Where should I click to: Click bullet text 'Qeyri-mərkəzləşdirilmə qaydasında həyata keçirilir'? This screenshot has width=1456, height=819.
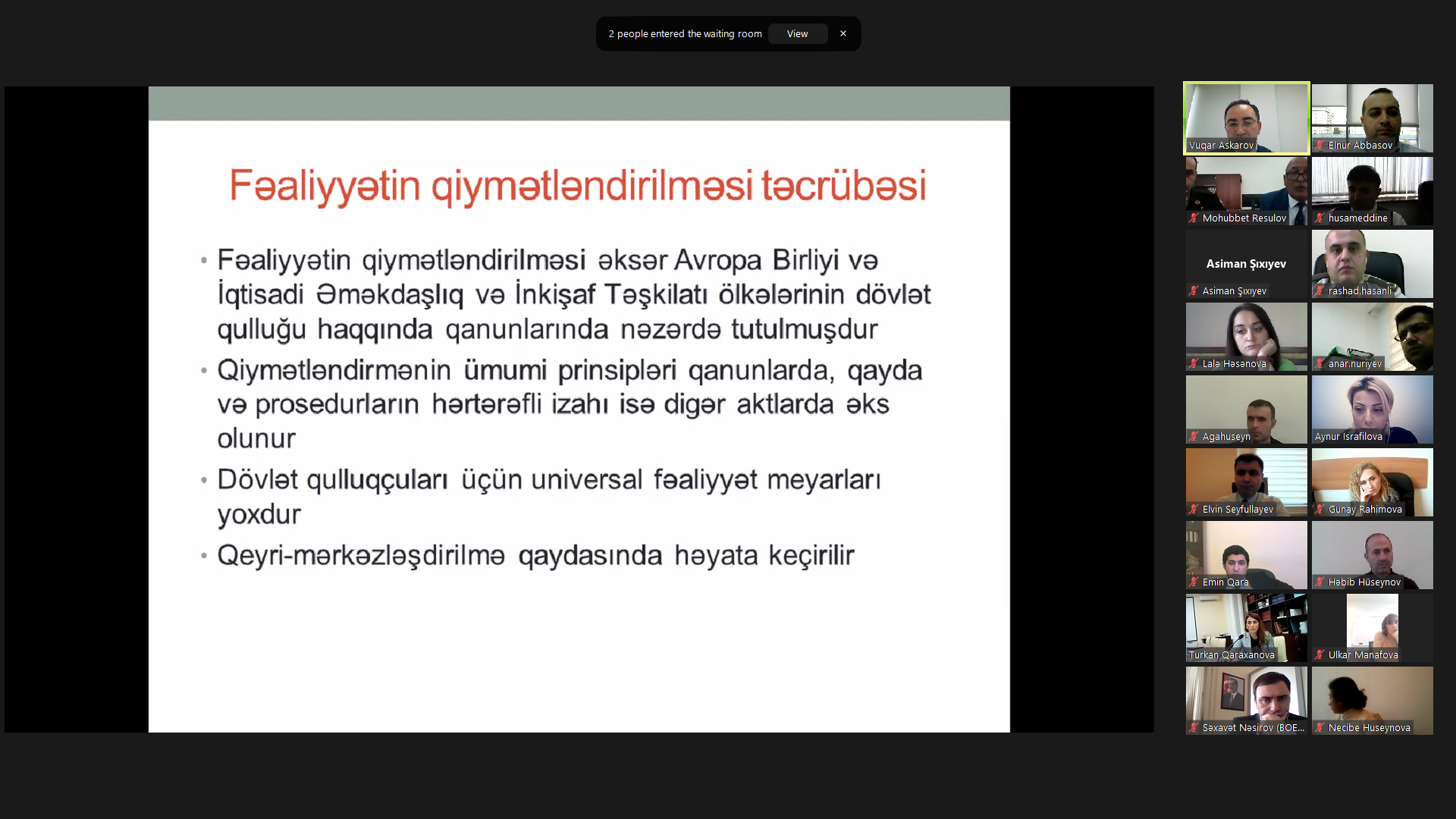535,555
